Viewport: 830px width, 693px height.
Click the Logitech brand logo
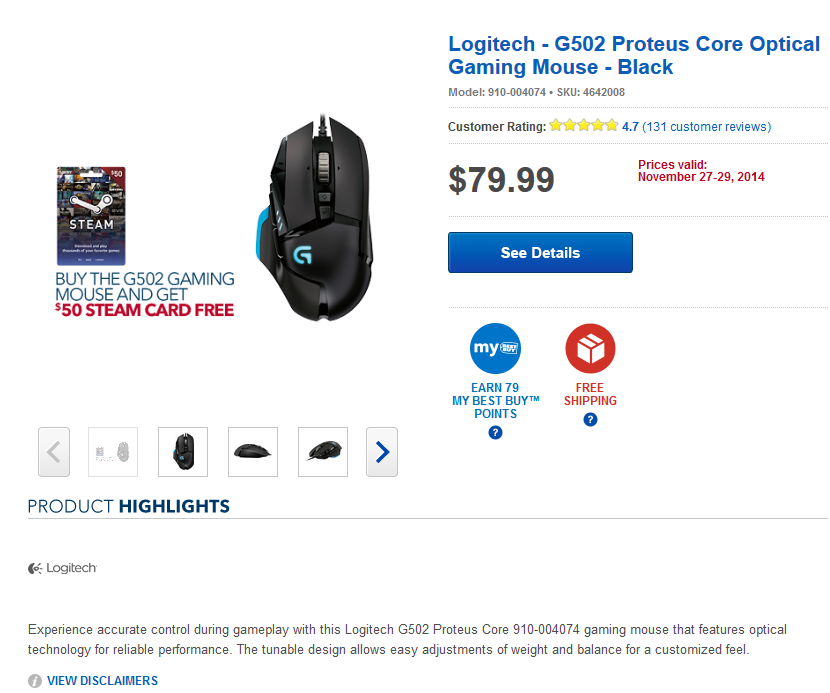62,568
